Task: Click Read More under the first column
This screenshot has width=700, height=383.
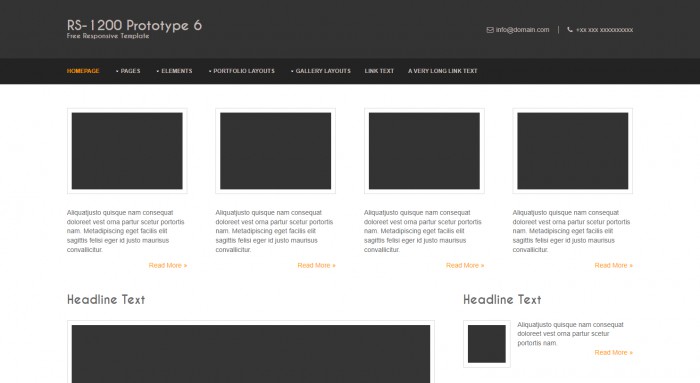Action: pyautogui.click(x=168, y=266)
